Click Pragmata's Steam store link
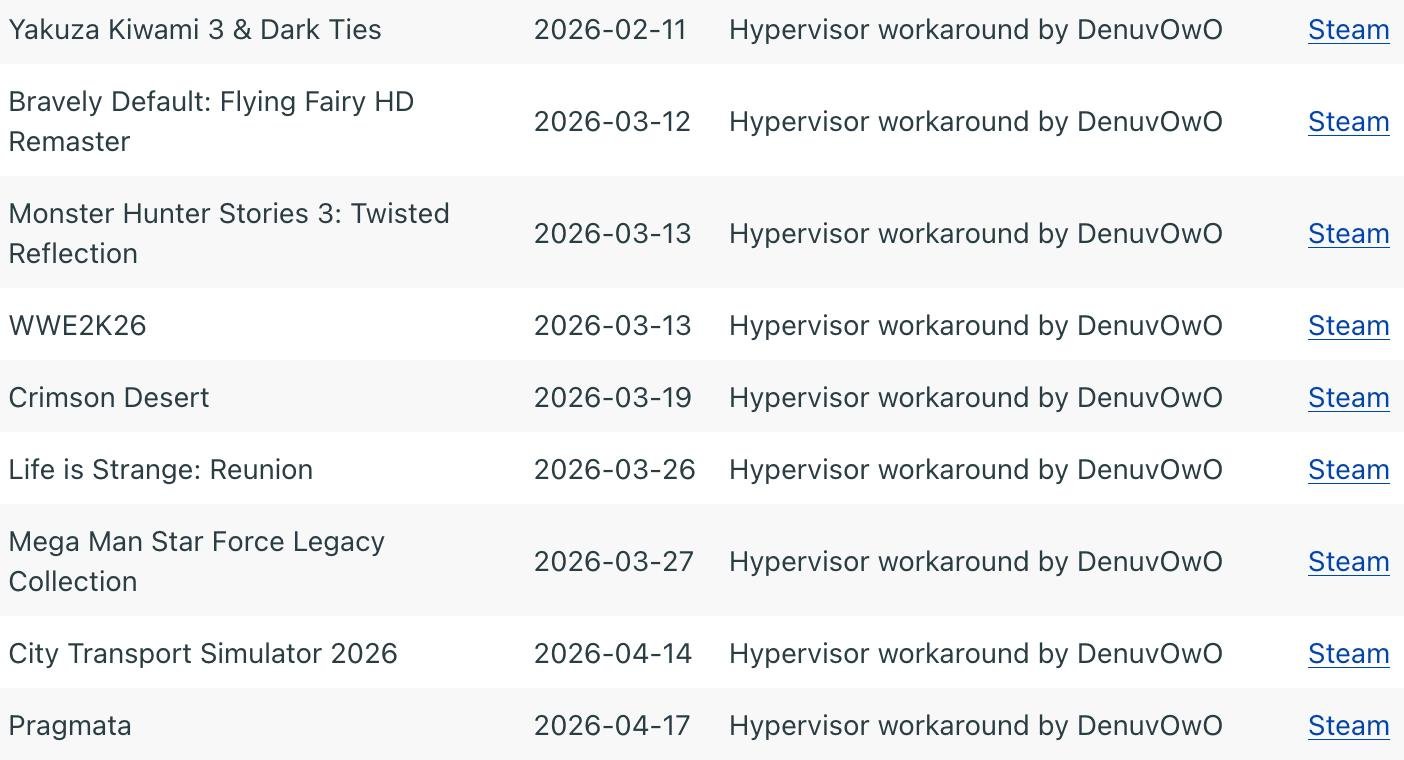 (x=1348, y=726)
